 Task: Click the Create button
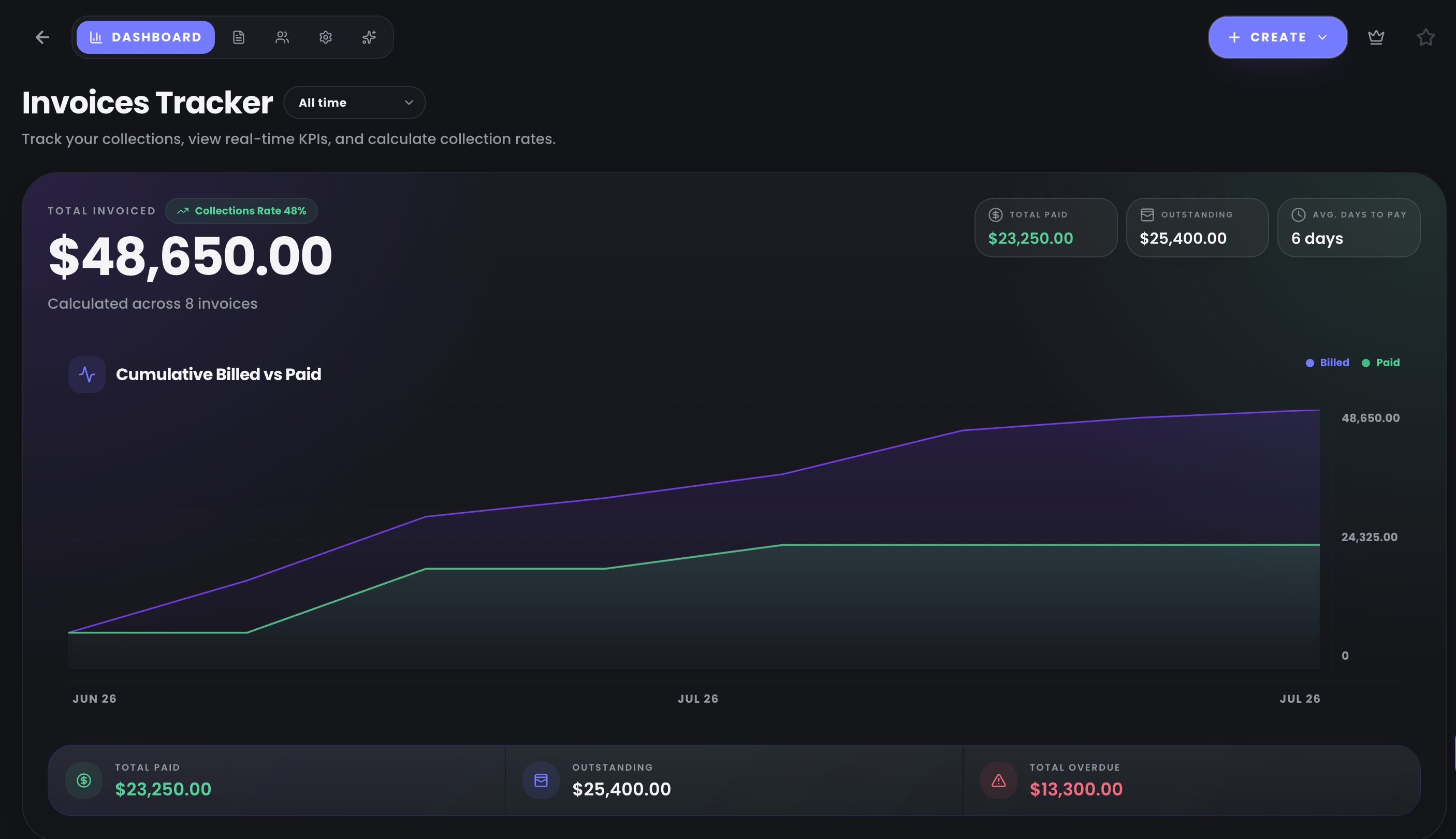point(1277,37)
